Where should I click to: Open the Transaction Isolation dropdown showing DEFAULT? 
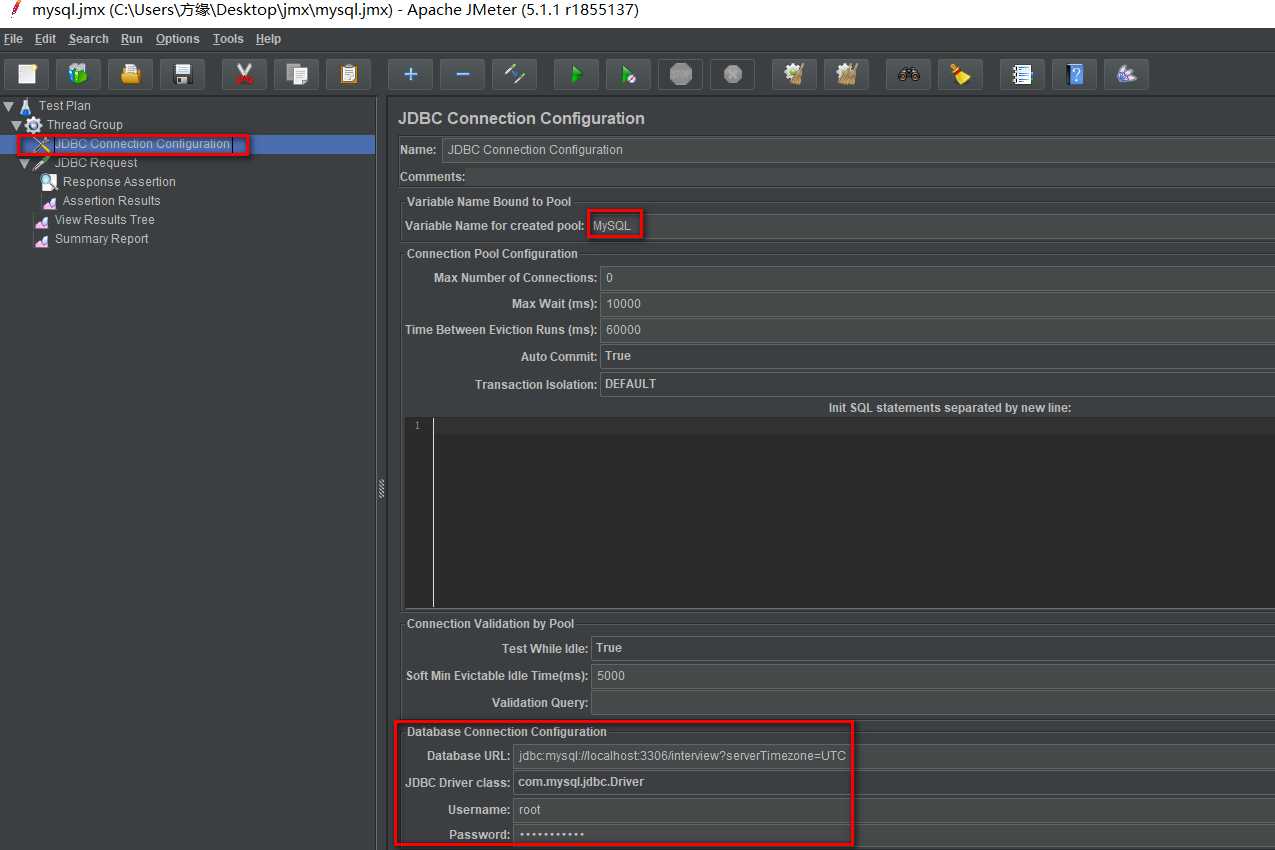(937, 384)
